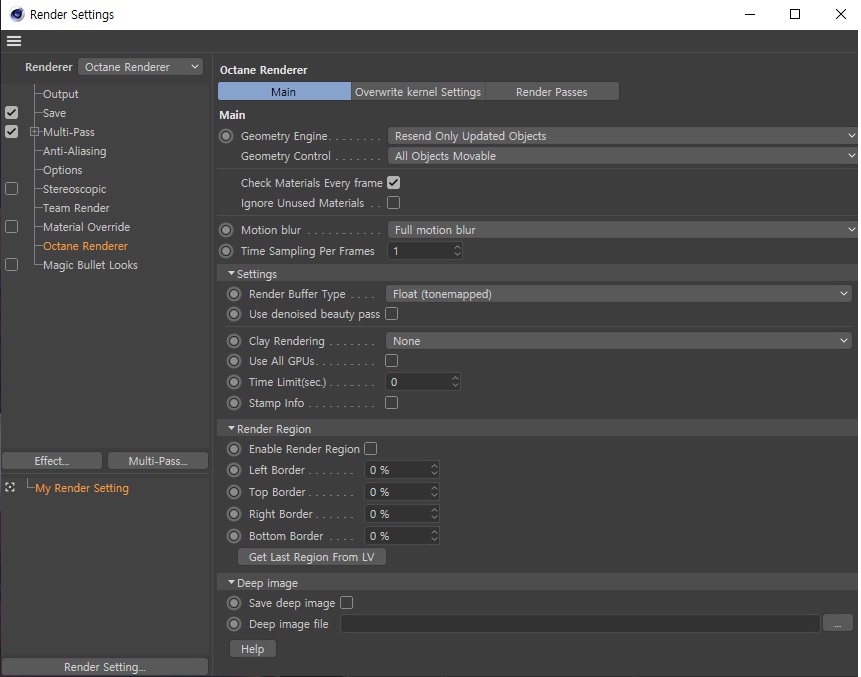Click Get Last Region From LV button
The image size is (861, 677).
312,557
